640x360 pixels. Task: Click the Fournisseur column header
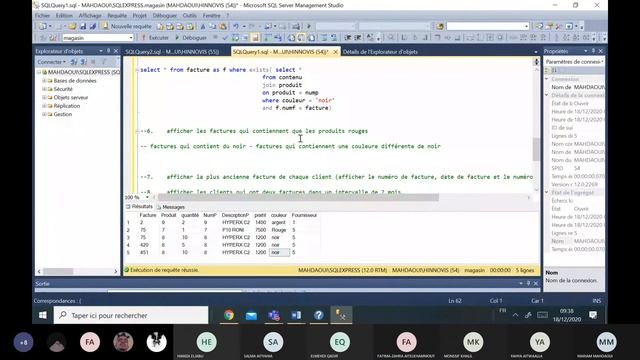pyautogui.click(x=304, y=215)
